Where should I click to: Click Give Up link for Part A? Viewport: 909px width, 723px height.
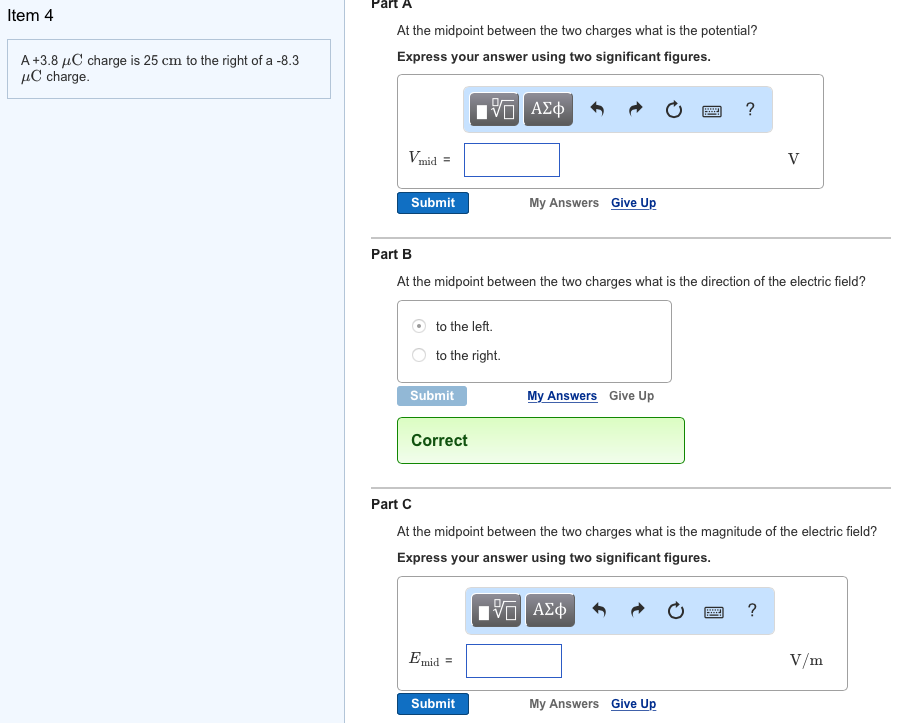[x=633, y=203]
